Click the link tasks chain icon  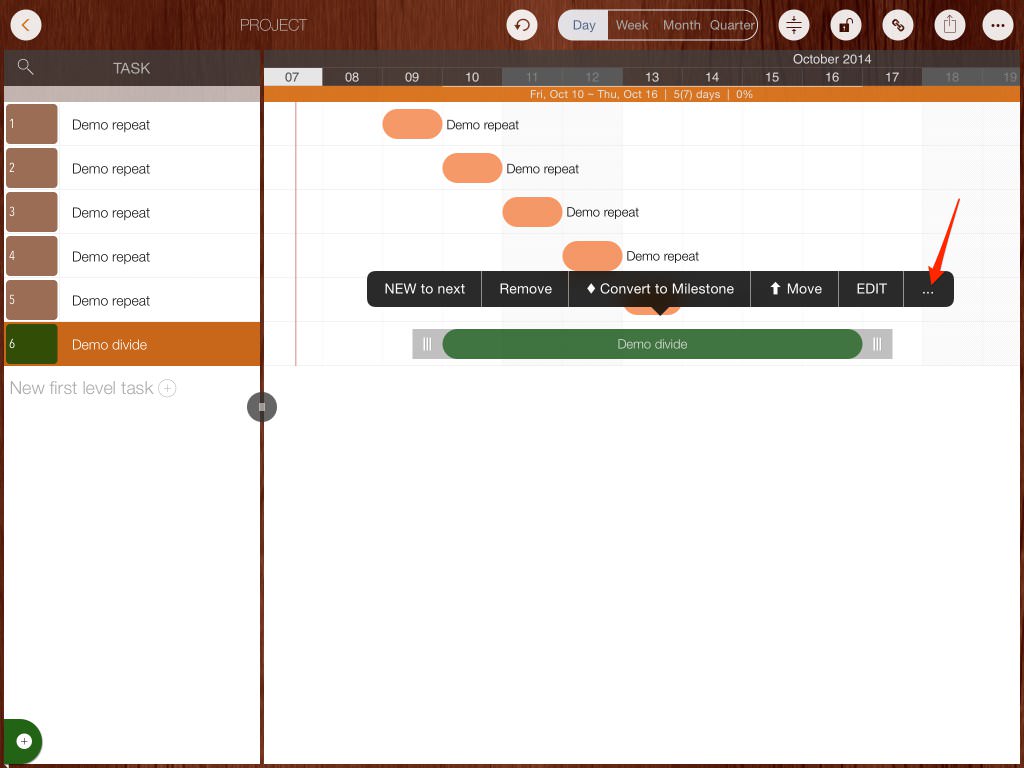coord(898,25)
